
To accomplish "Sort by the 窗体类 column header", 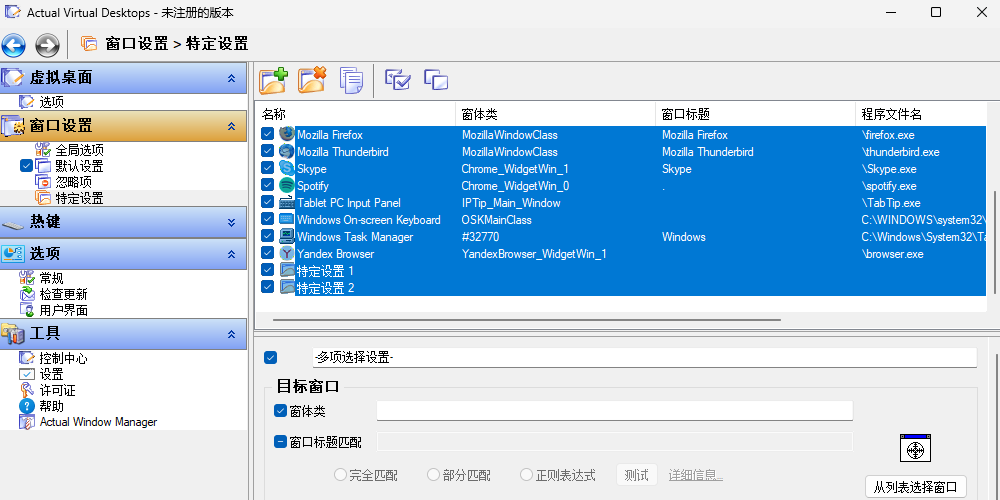I will coord(555,114).
